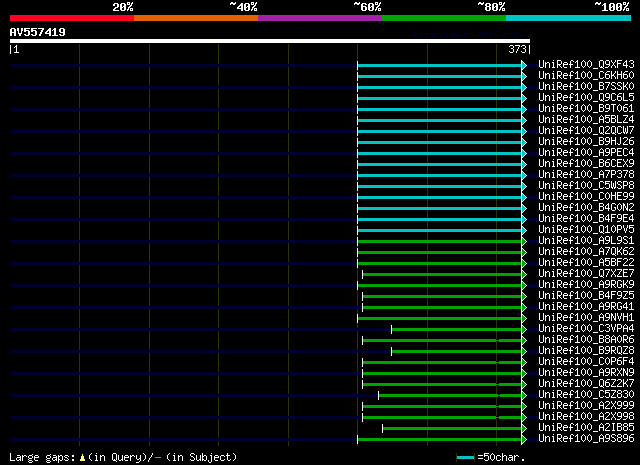Choose the UniRef100_Q7XZE7 label
The width and height of the screenshot is (640, 465).
pos(586,274)
